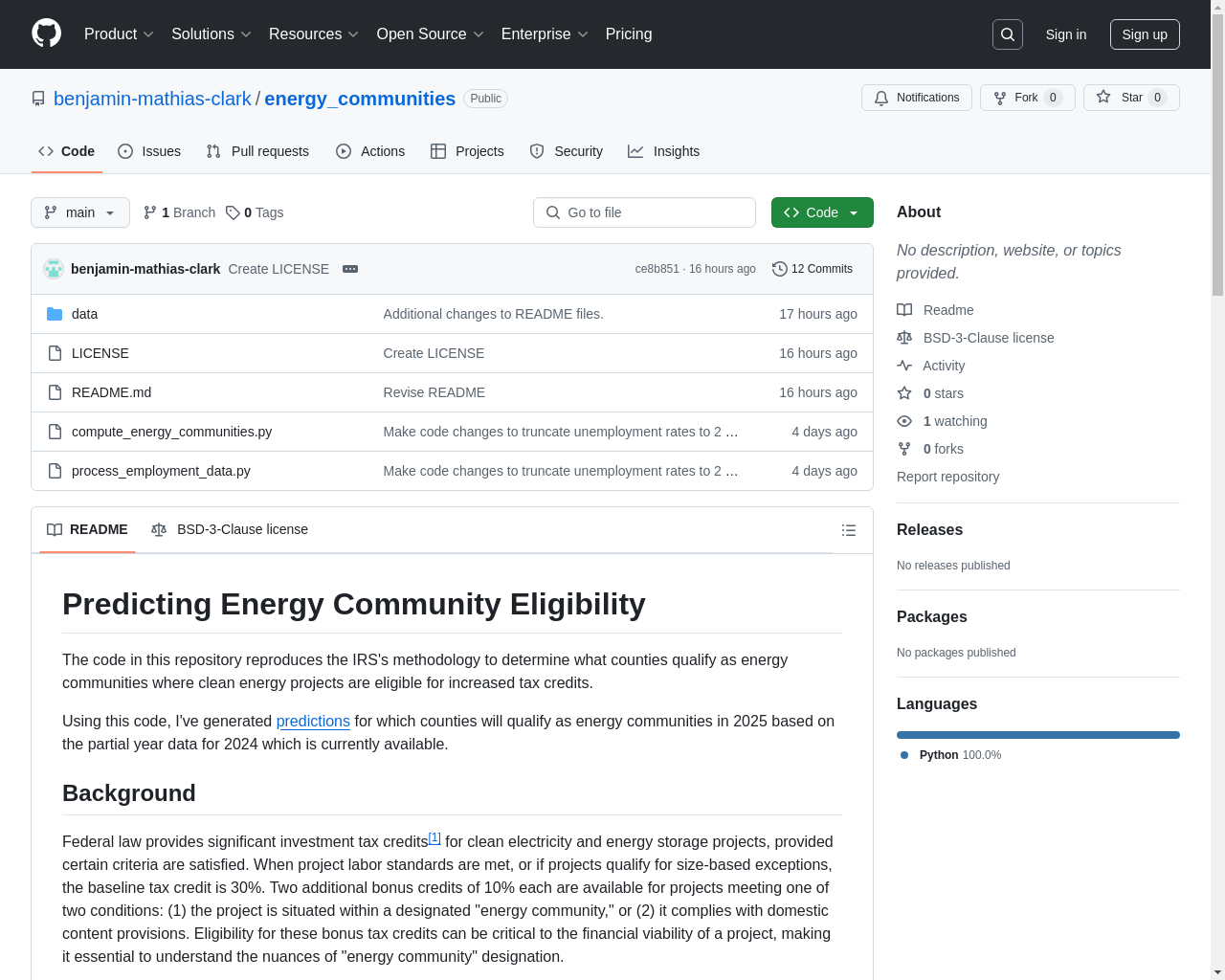The height and width of the screenshot is (980, 1225).
Task: Click the GitHub logo icon
Action: 47,33
